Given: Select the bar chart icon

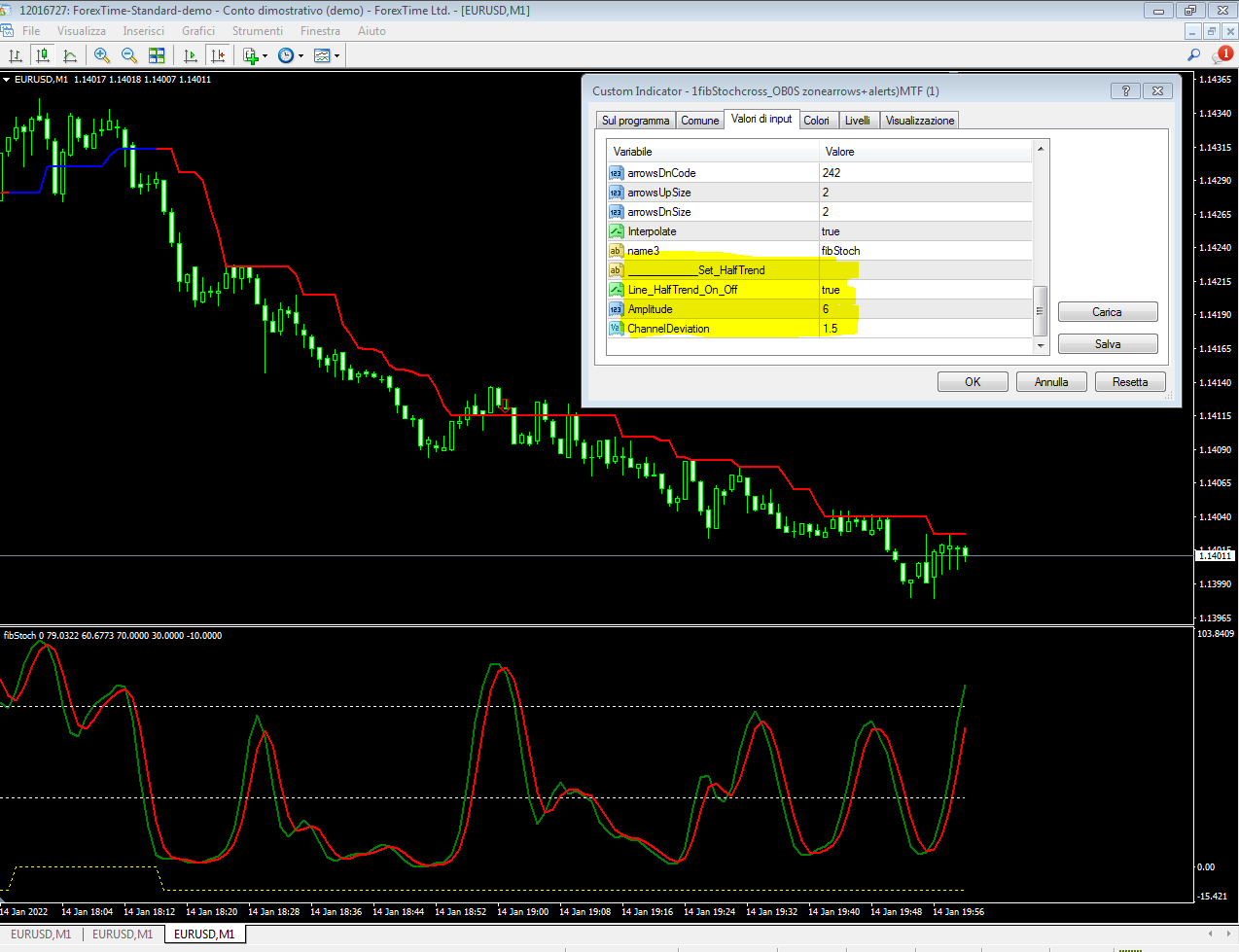Looking at the screenshot, I should pyautogui.click(x=16, y=55).
